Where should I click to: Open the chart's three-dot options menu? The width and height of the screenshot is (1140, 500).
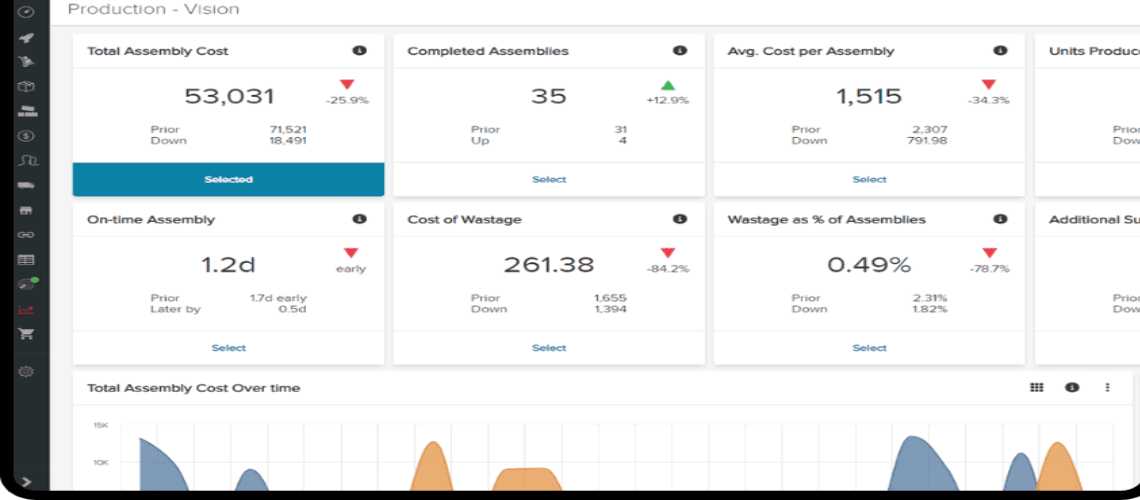pyautogui.click(x=1107, y=387)
